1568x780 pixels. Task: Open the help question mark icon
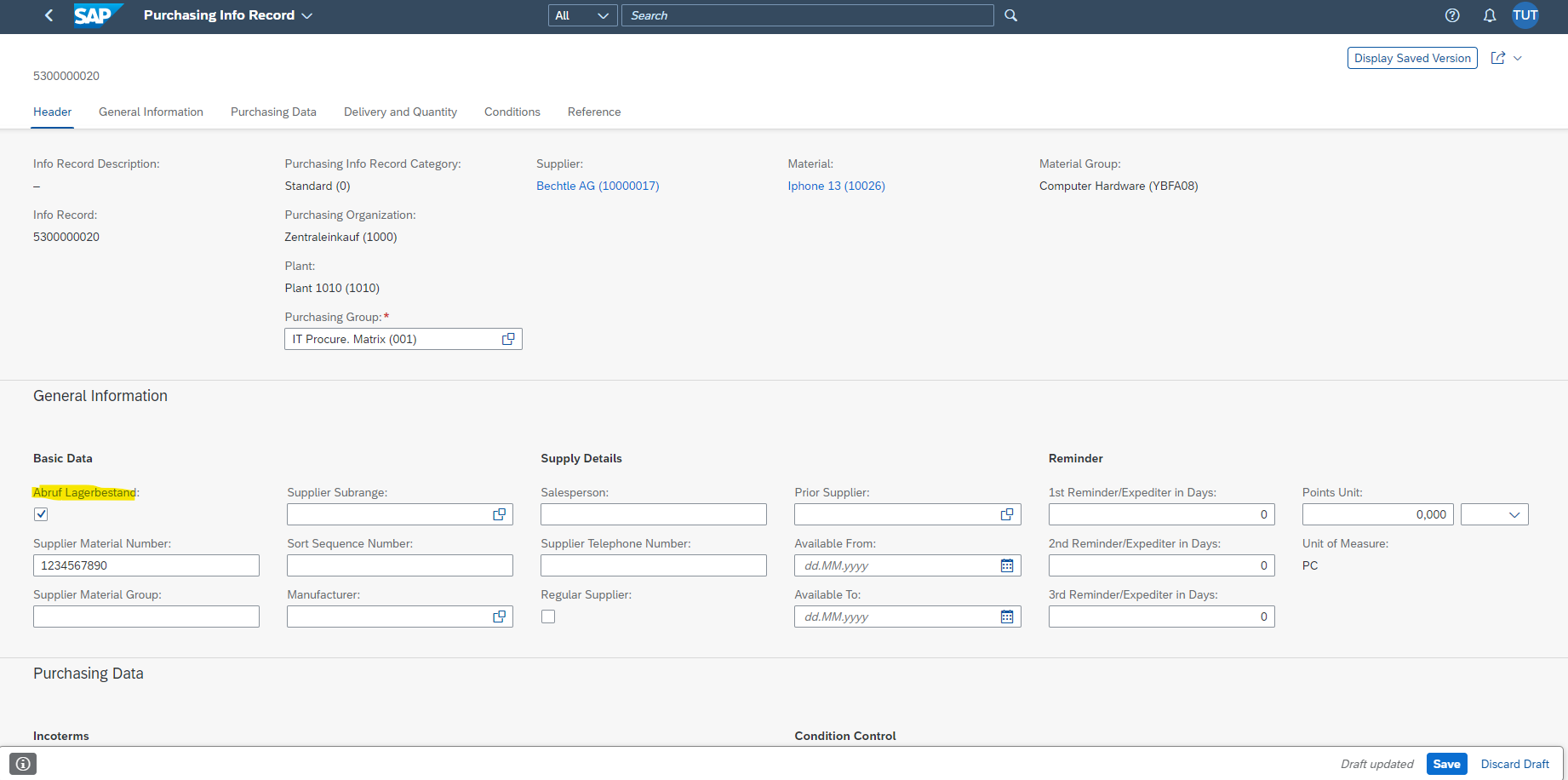(1452, 15)
